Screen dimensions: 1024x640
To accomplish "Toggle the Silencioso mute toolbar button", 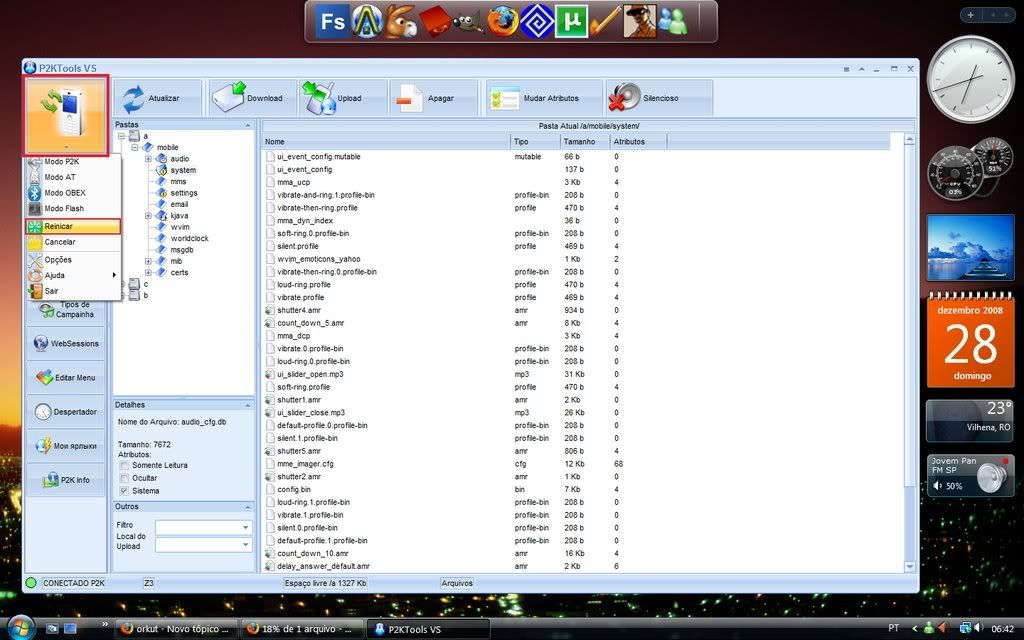I will tap(658, 99).
